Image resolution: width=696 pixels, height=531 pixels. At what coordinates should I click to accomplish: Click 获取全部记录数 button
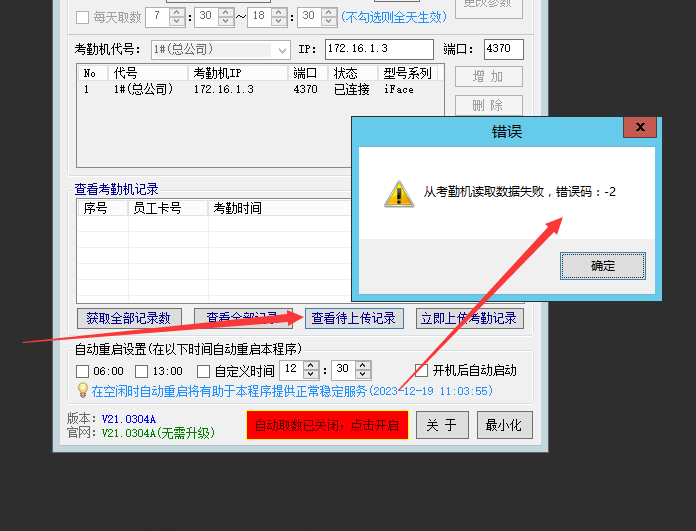point(128,319)
